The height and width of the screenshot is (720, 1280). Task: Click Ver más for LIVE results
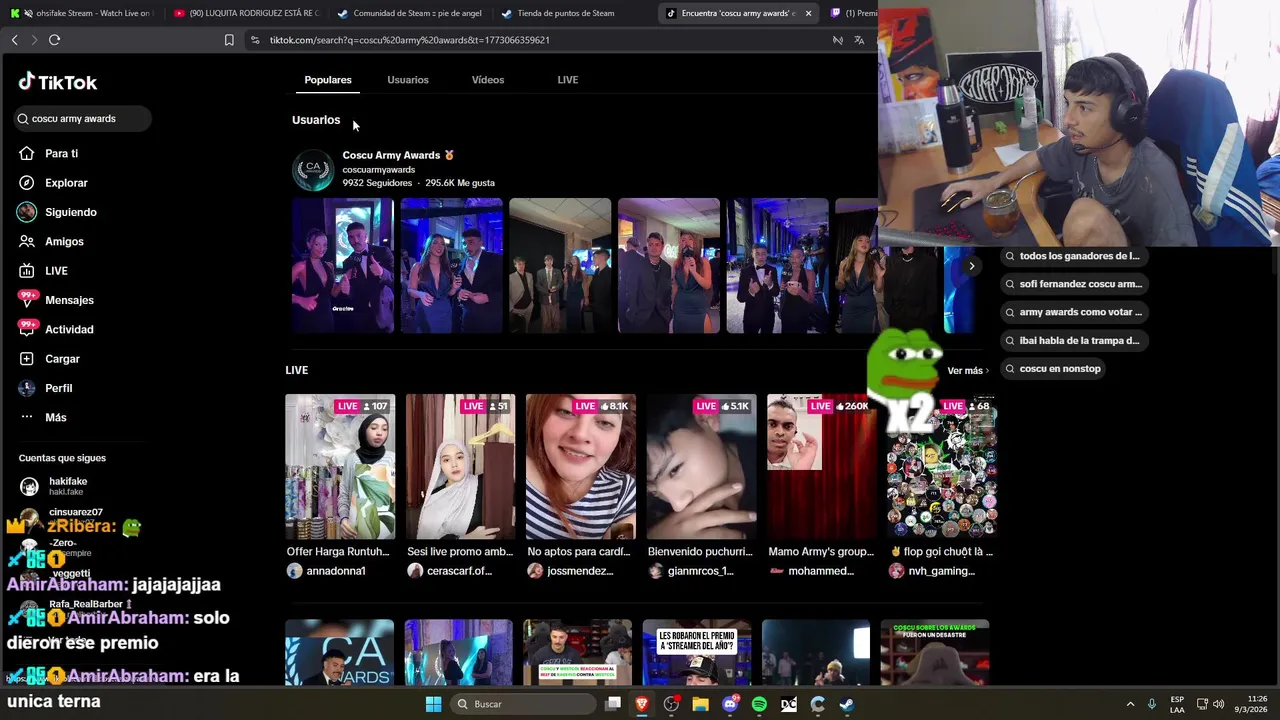coord(968,371)
